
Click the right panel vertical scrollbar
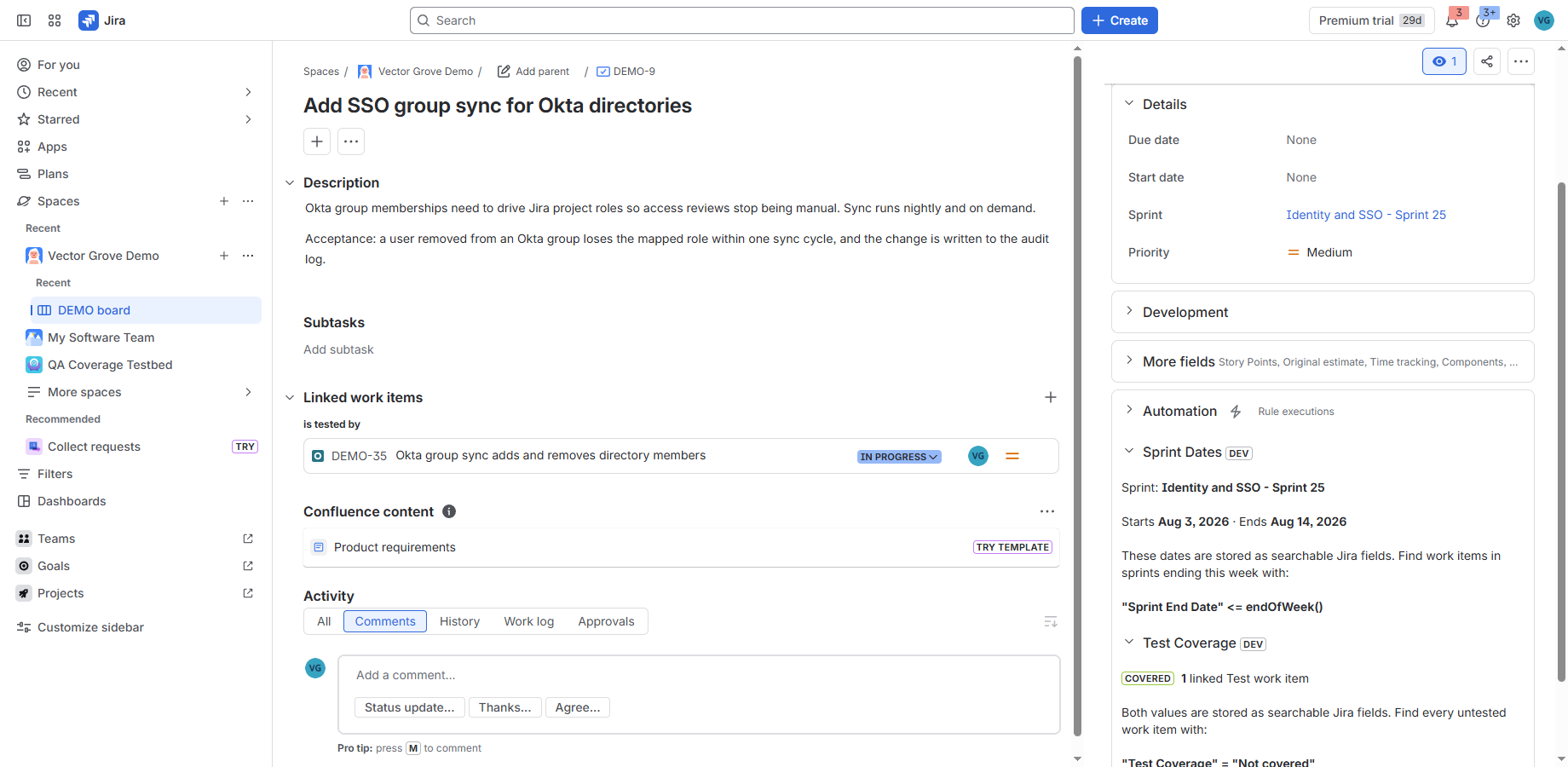[x=1561, y=431]
